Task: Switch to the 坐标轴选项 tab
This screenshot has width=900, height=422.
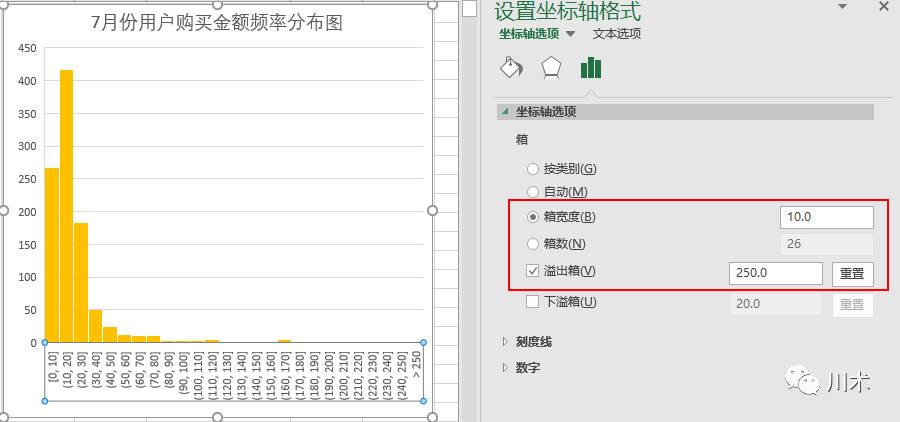Action: pos(529,34)
